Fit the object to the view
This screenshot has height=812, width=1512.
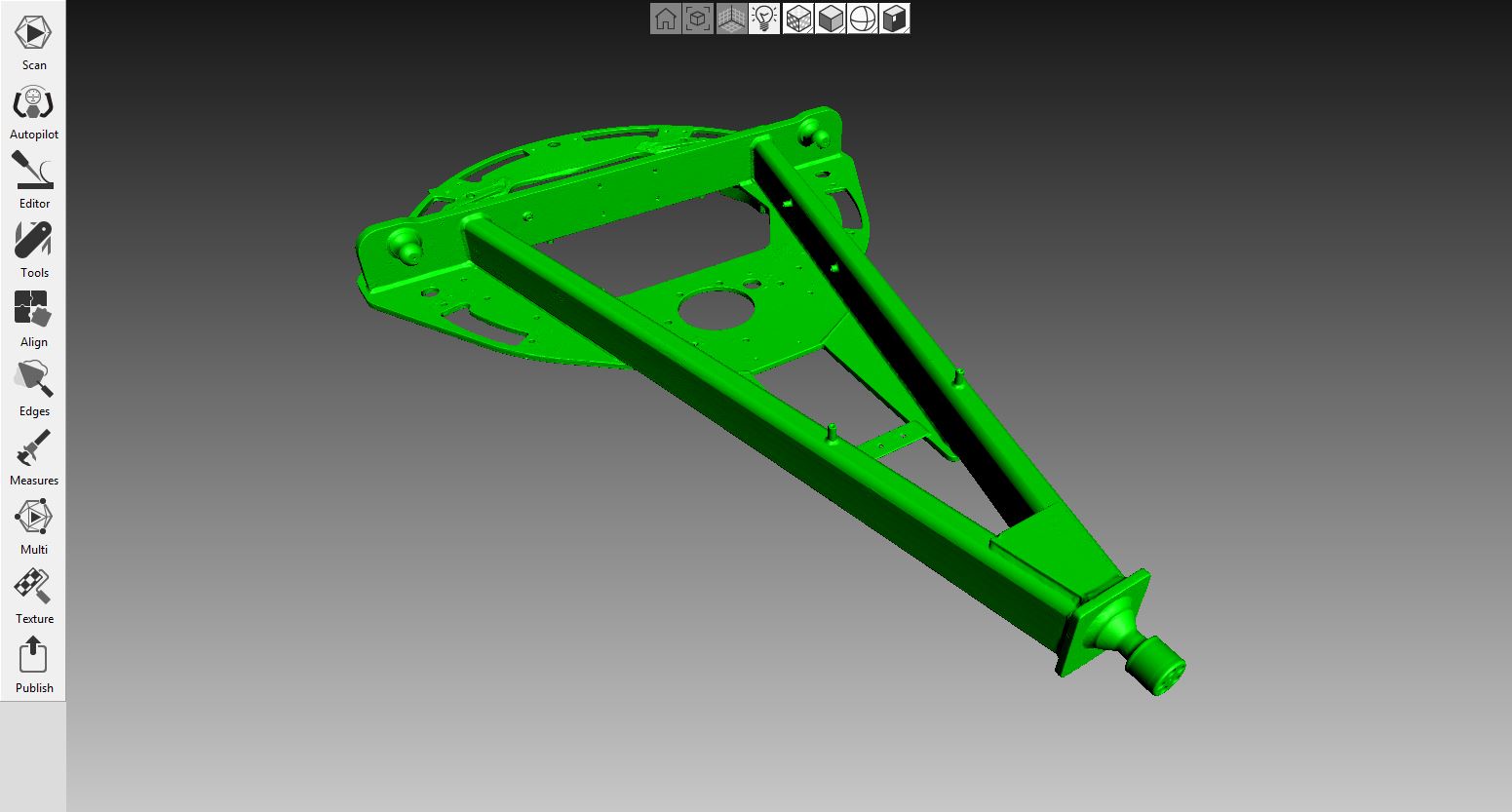point(698,19)
